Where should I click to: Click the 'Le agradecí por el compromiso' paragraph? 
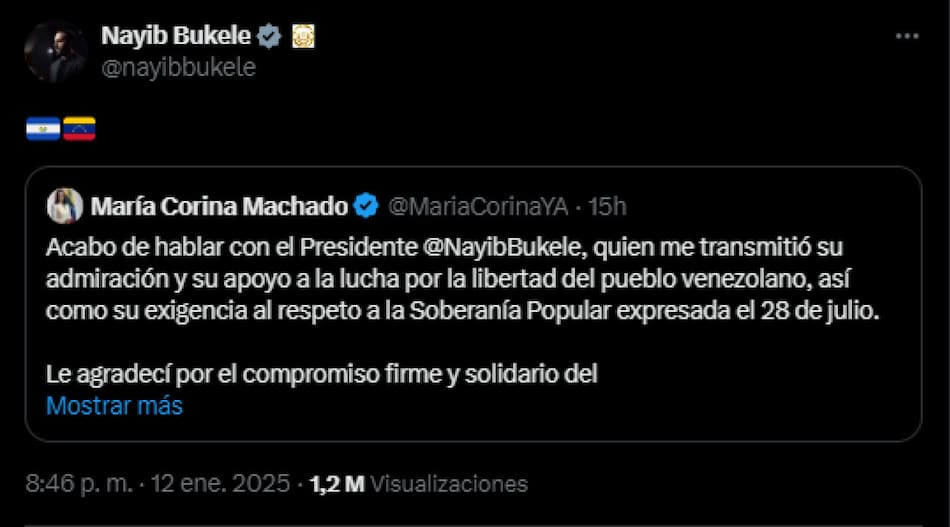(321, 375)
